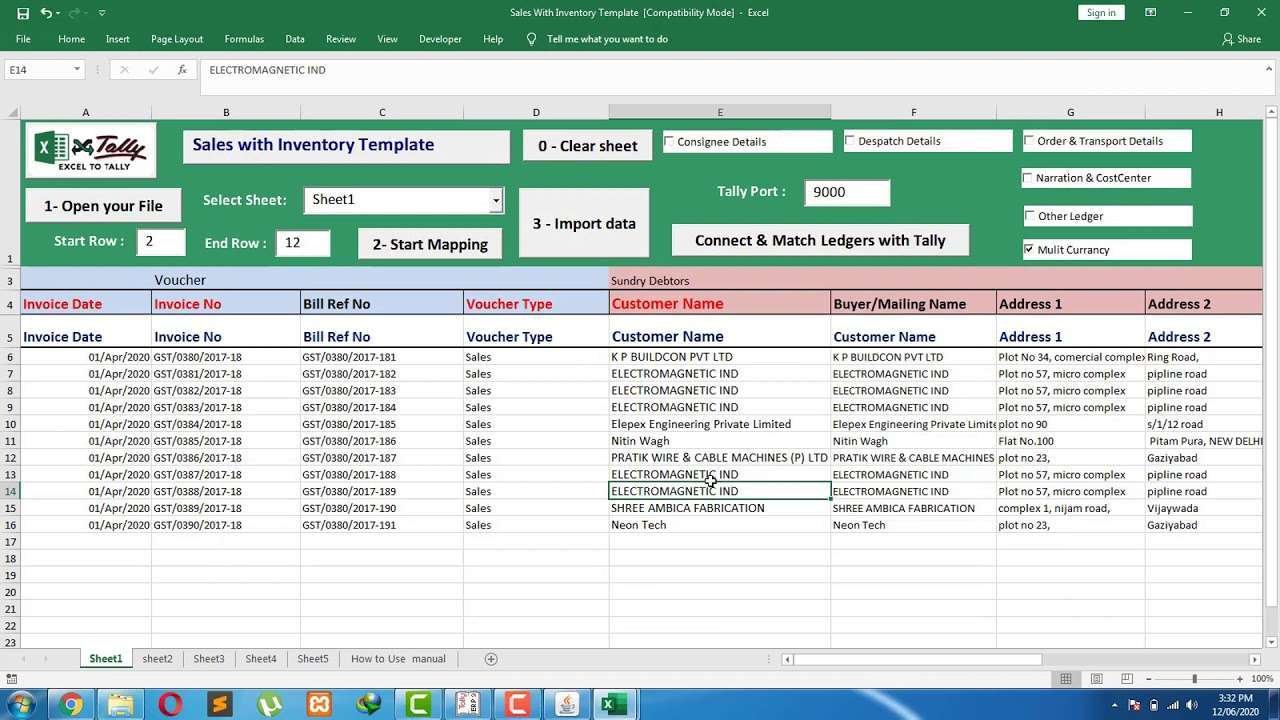The height and width of the screenshot is (720, 1280).
Task: Open Excel from the Windows taskbar
Action: pyautogui.click(x=614, y=703)
